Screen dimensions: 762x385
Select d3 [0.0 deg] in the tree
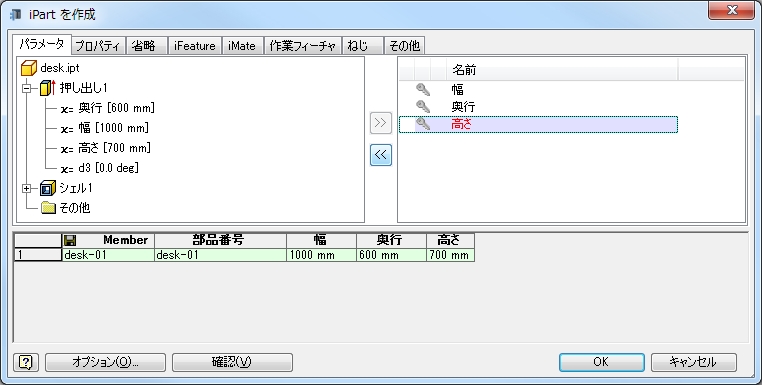108,168
